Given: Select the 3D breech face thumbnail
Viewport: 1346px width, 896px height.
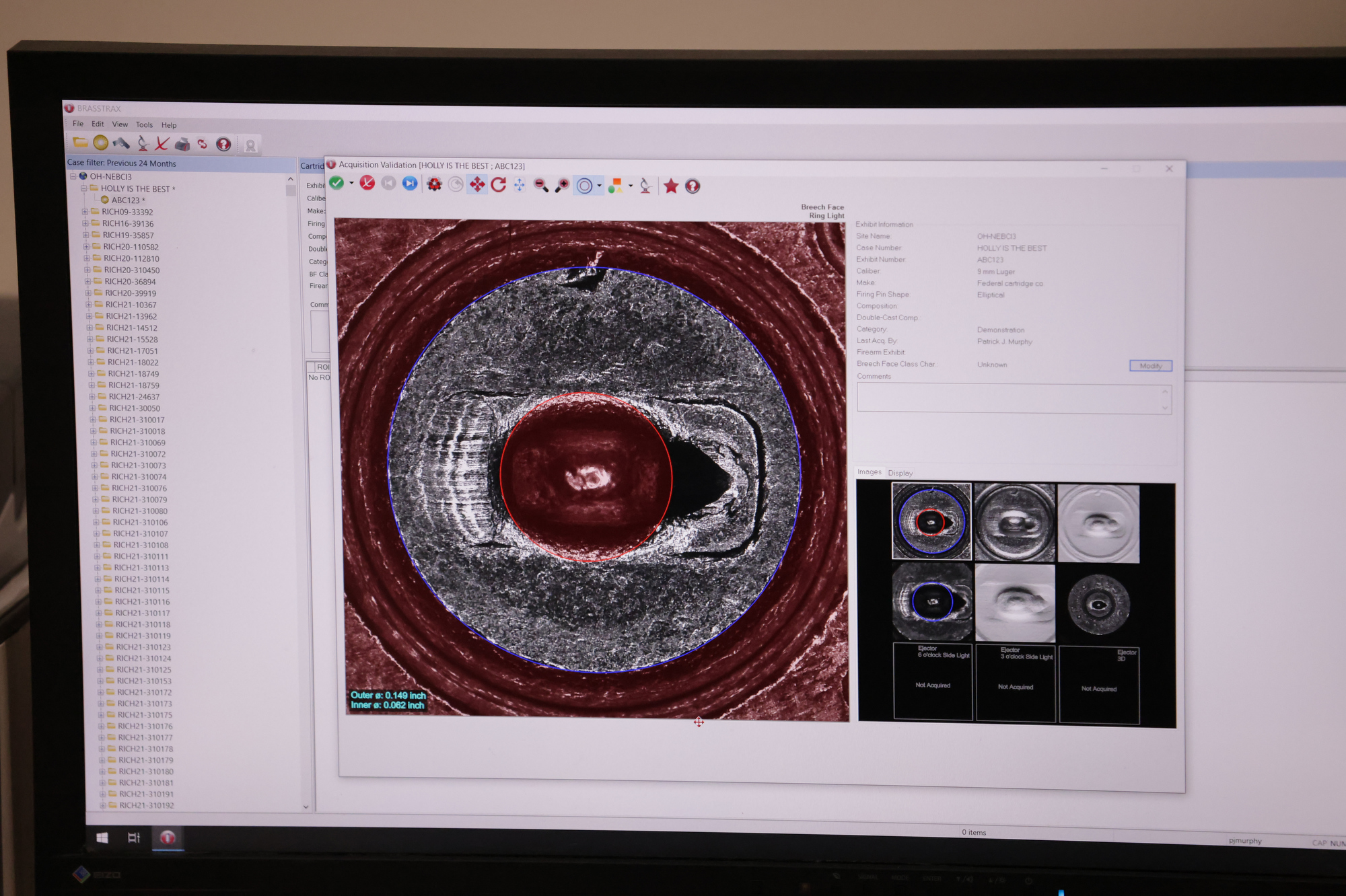Looking at the screenshot, I should [1098, 523].
